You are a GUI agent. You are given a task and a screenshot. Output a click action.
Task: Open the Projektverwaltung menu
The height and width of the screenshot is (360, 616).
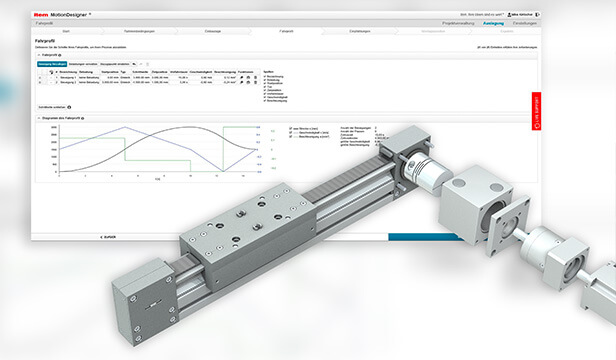point(458,23)
